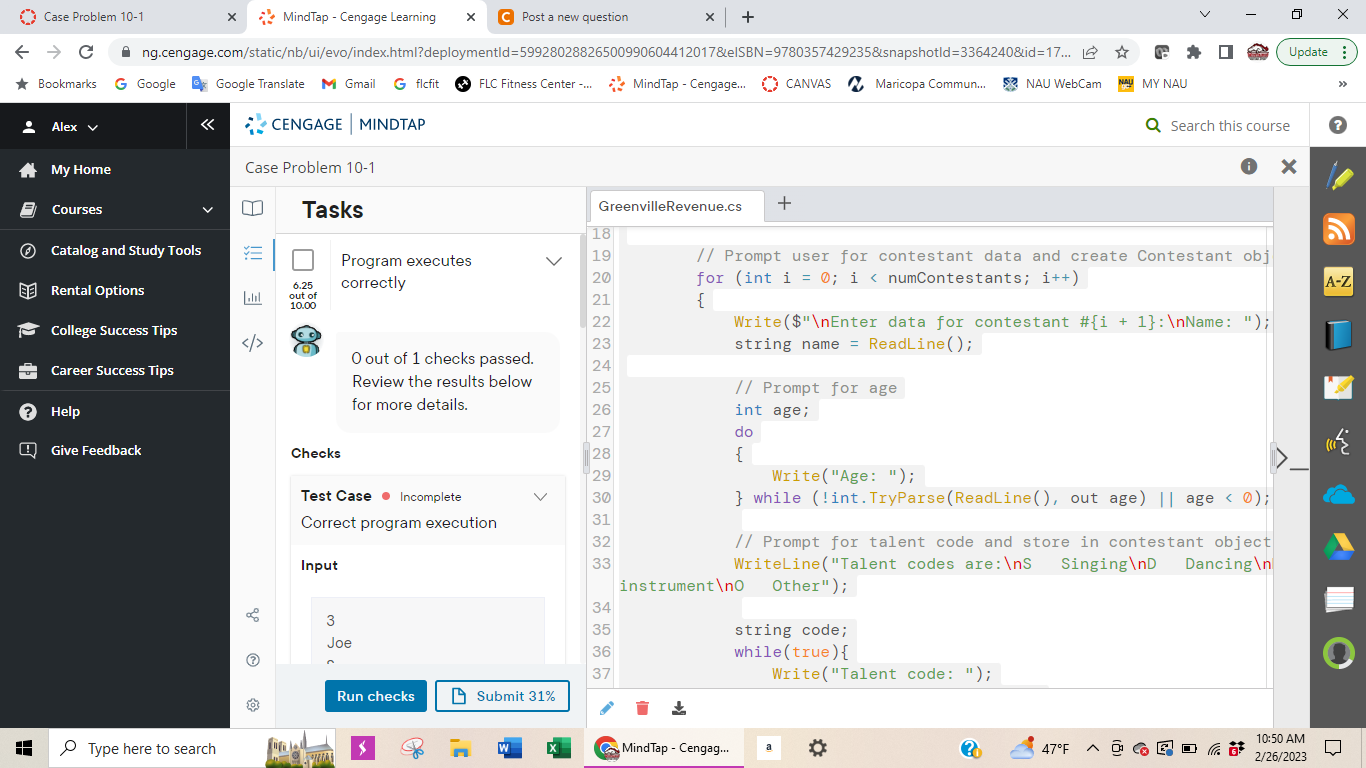Open the A-Z glossary app
This screenshot has height=768, width=1366.
(x=1338, y=282)
